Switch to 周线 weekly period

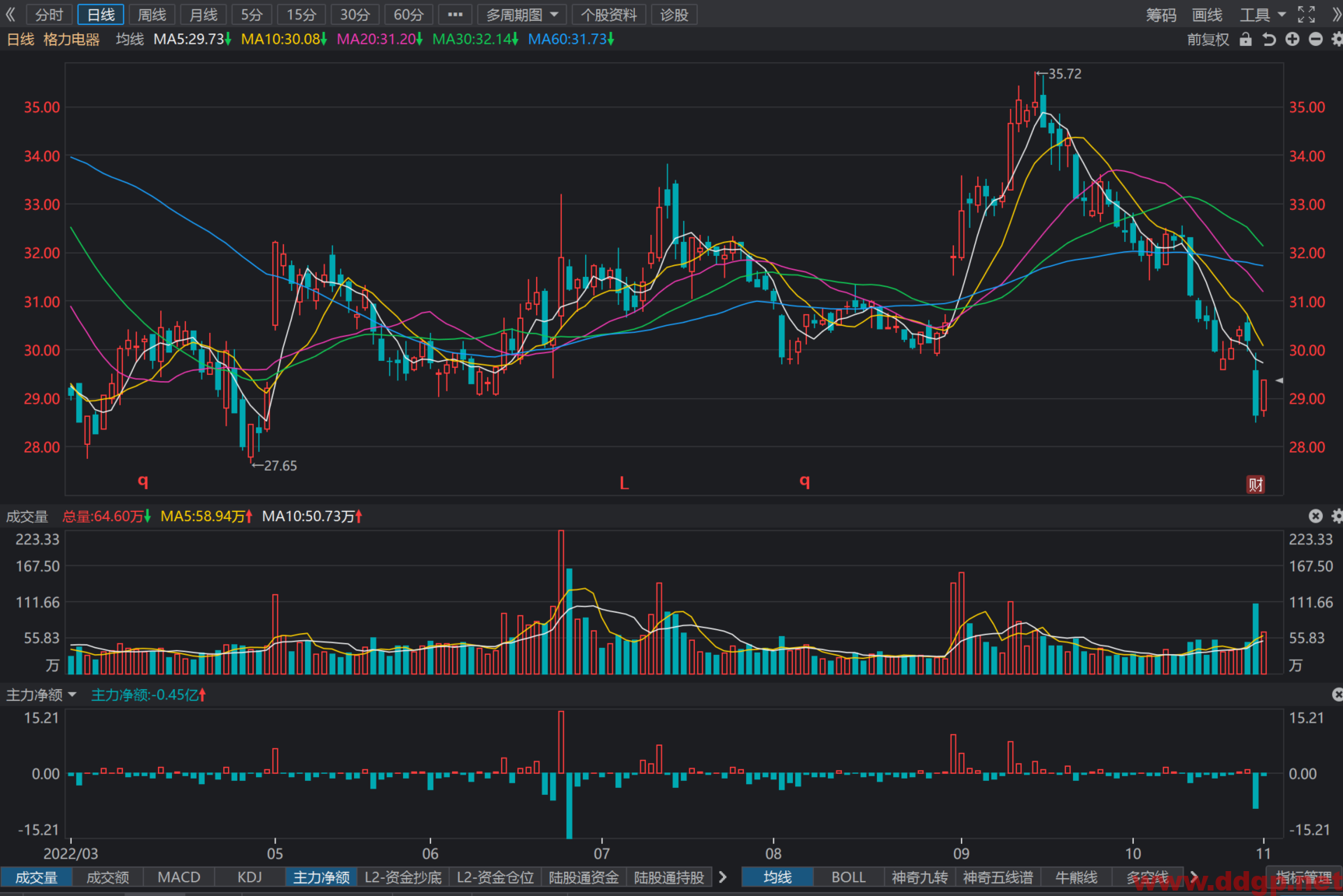(152, 14)
